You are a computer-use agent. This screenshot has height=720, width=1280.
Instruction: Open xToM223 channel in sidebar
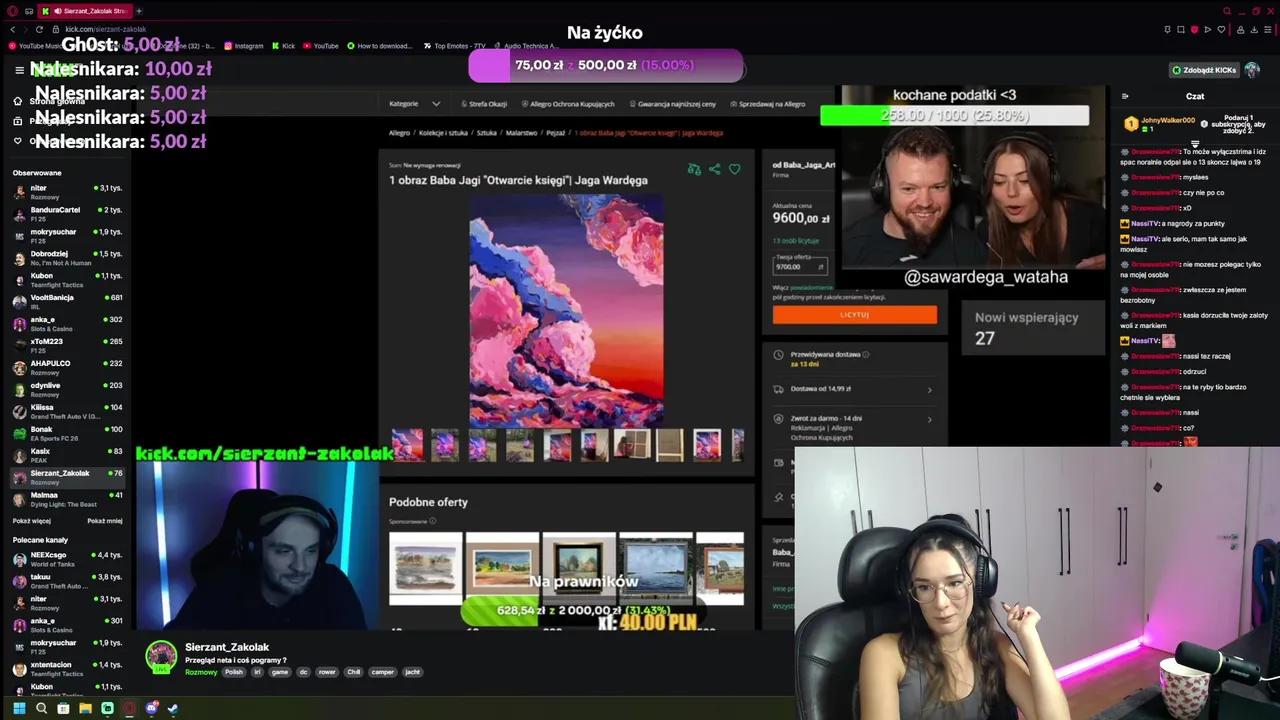tap(67, 346)
